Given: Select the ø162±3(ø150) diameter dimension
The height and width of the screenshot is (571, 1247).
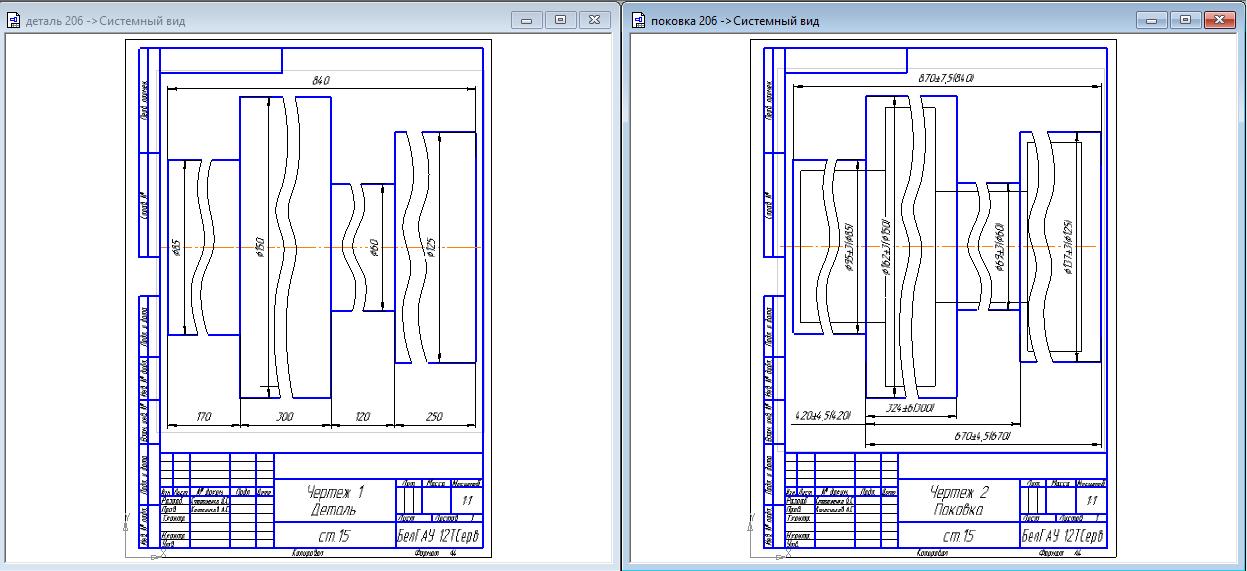Looking at the screenshot, I should point(886,247).
